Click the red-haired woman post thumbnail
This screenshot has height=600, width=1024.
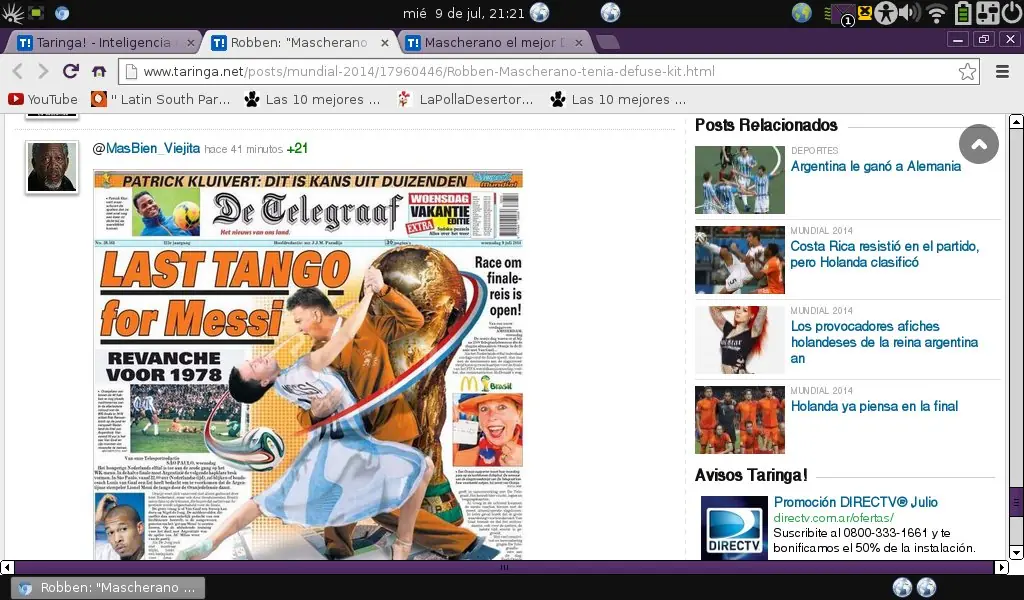coord(740,339)
